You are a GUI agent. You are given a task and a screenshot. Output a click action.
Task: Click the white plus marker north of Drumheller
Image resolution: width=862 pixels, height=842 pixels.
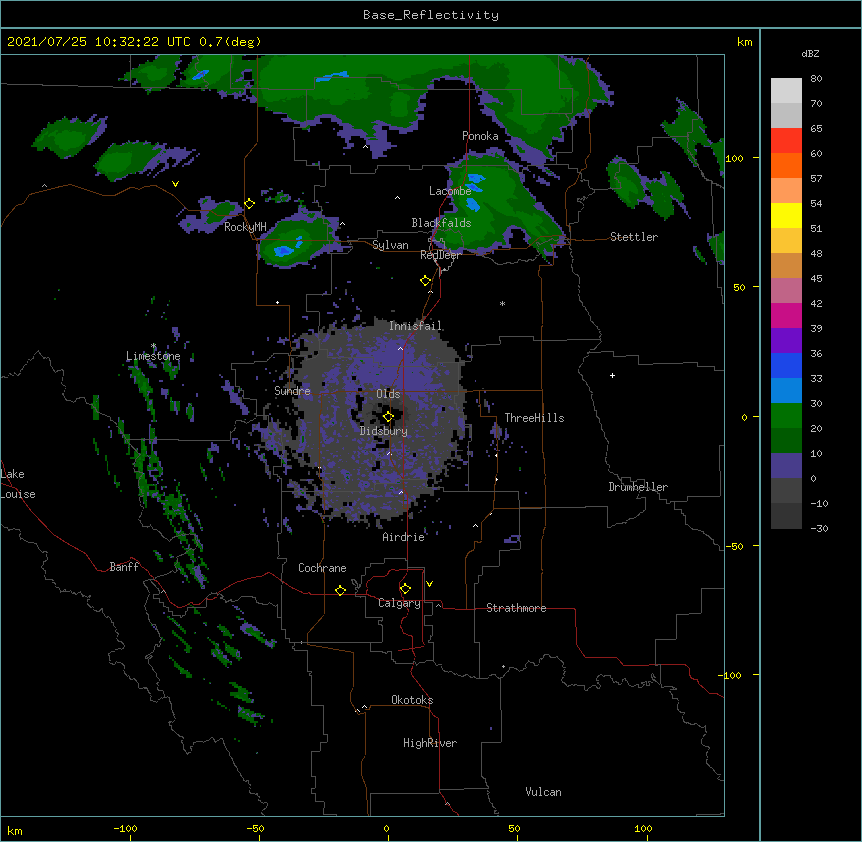point(612,375)
